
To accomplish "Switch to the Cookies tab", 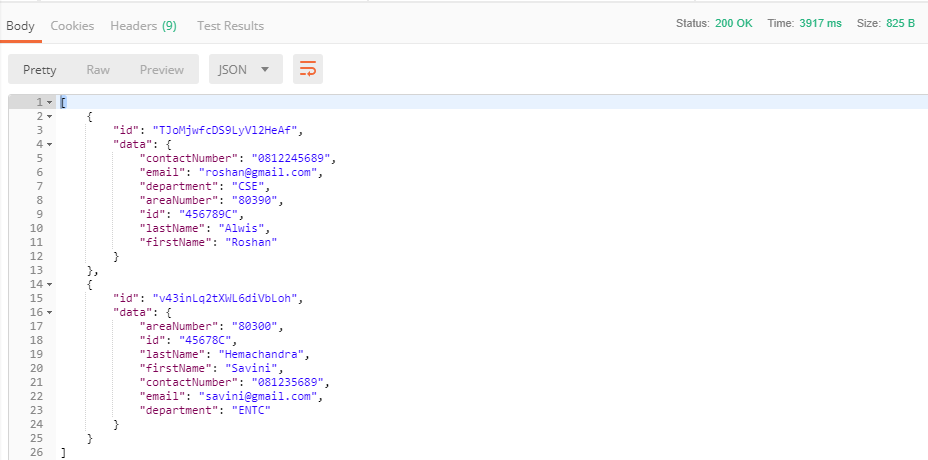I will 72,26.
